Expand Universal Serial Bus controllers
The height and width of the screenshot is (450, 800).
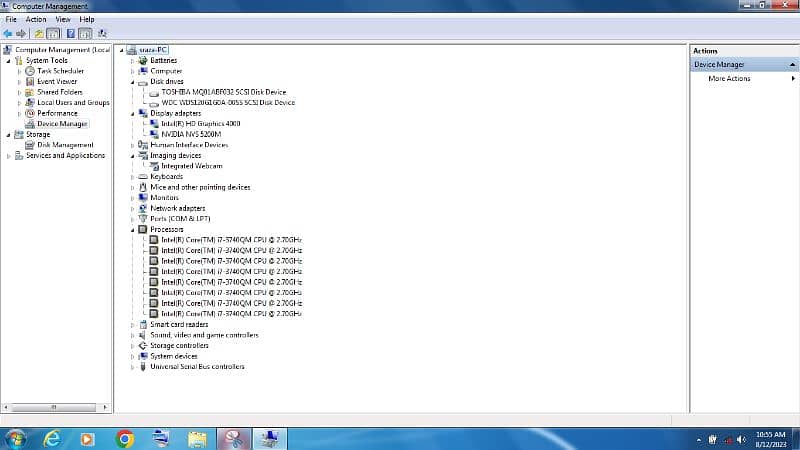pos(131,367)
